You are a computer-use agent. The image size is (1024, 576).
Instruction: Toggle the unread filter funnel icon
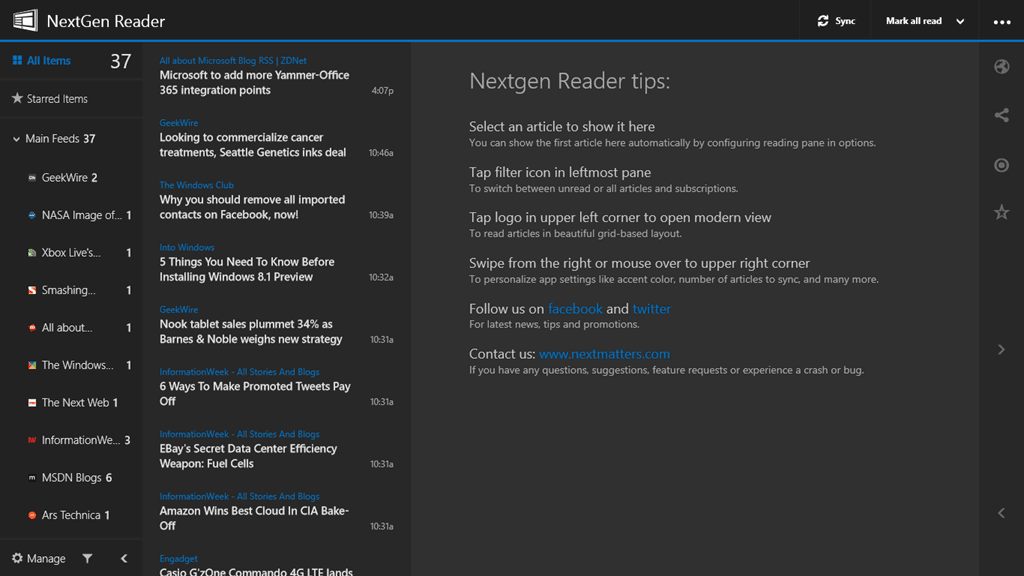click(87, 559)
